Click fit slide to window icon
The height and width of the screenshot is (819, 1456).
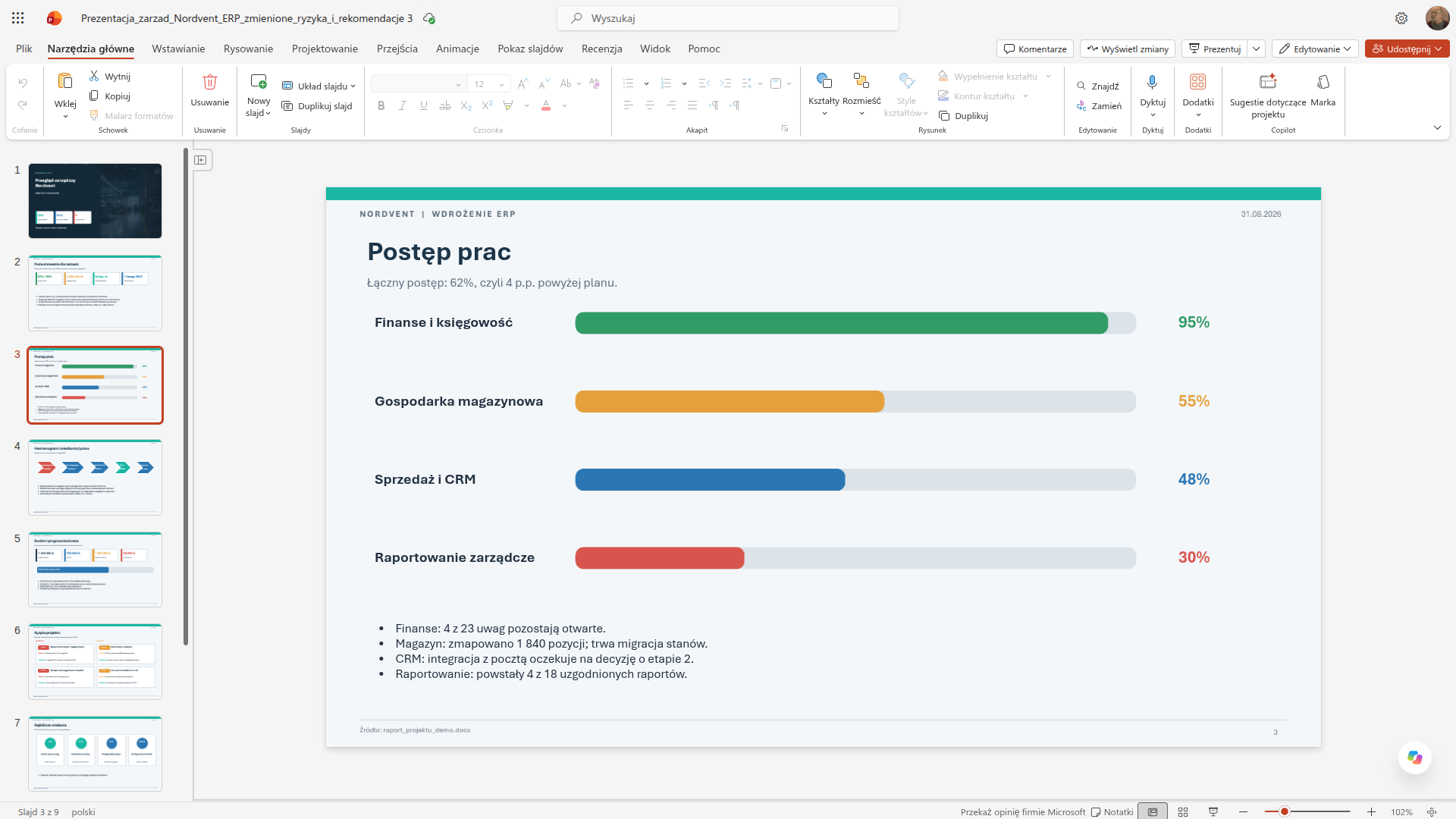pos(1432,811)
